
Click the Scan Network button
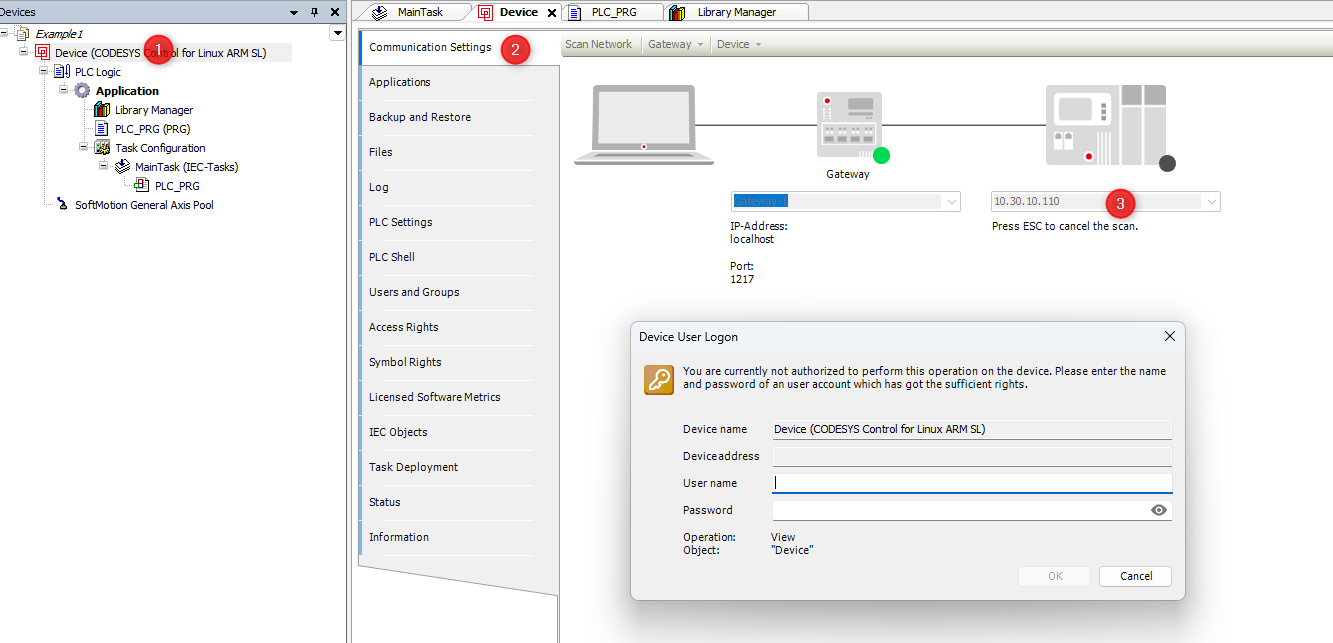[x=598, y=45]
